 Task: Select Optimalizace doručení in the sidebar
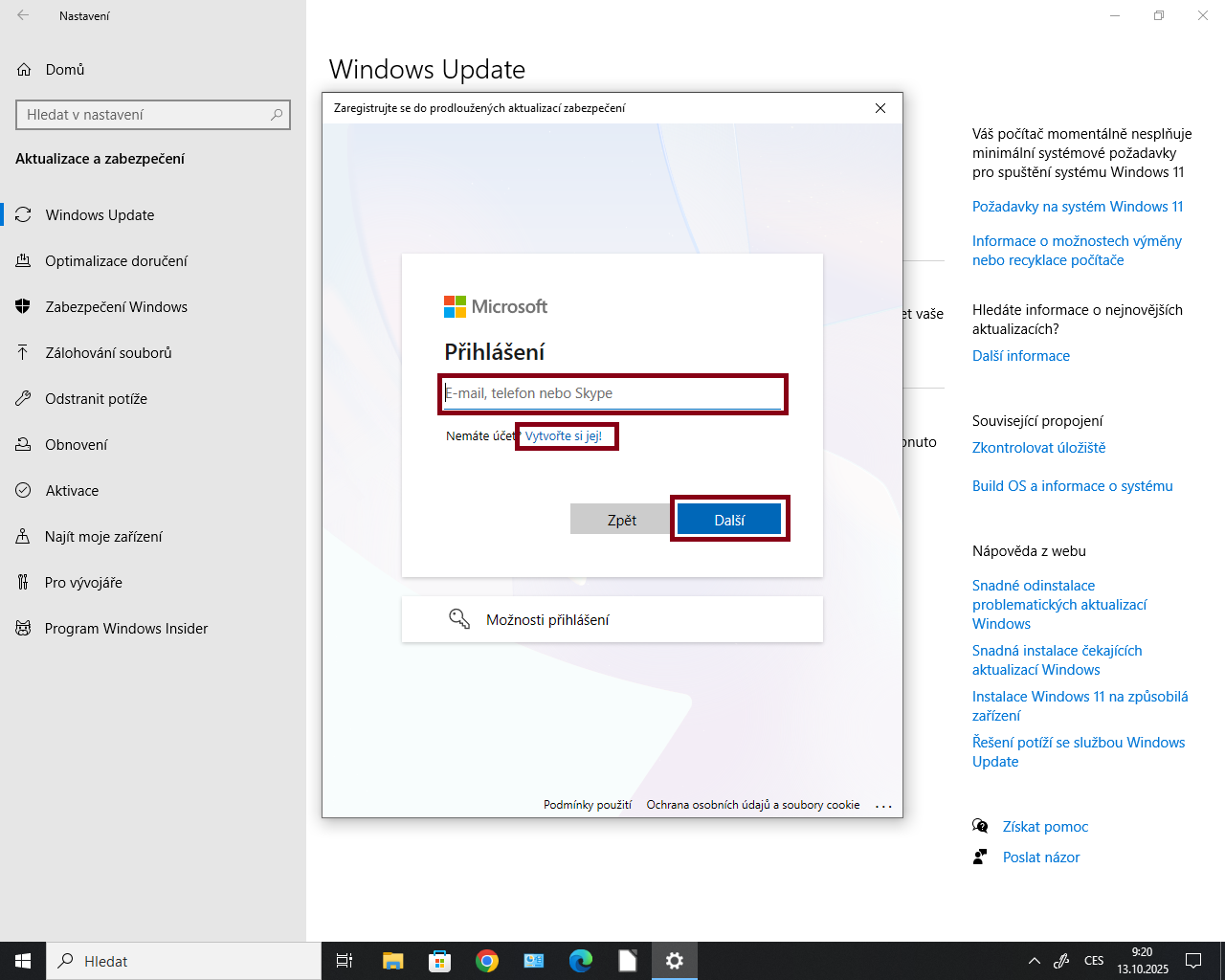(x=153, y=261)
